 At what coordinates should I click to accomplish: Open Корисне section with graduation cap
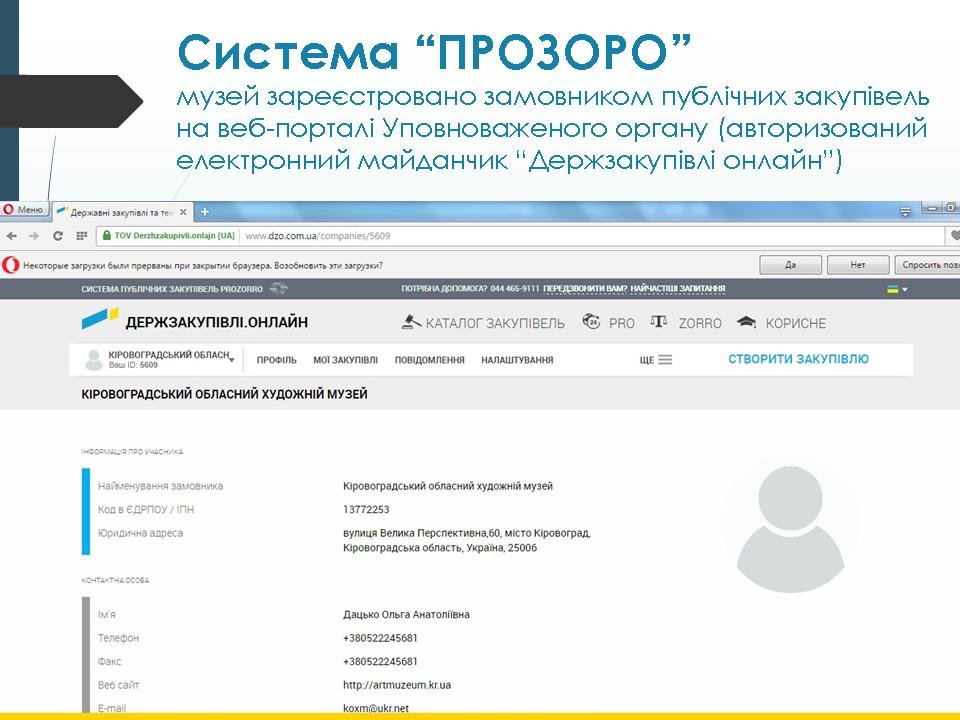[782, 323]
